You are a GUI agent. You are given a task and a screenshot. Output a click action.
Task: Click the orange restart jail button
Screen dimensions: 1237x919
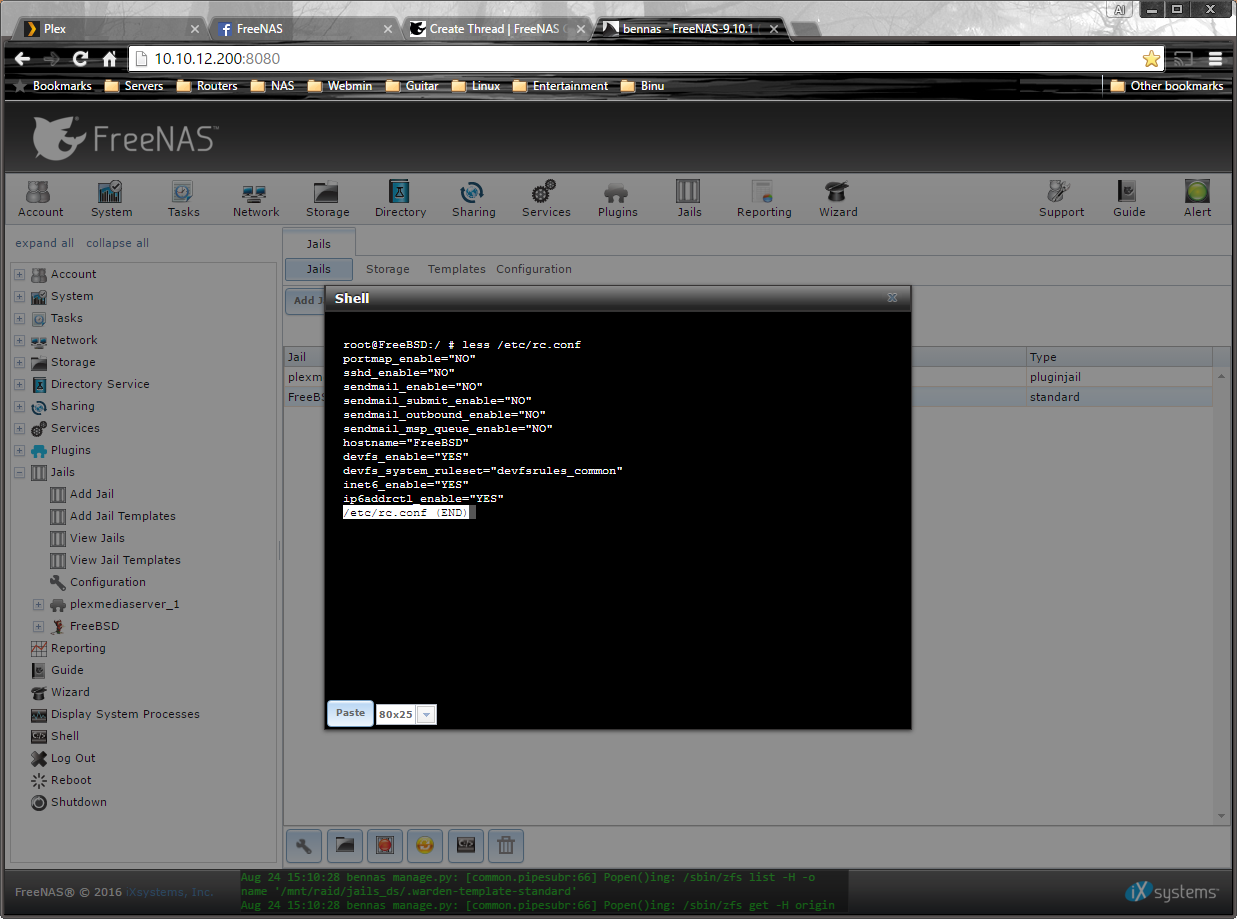click(x=425, y=846)
